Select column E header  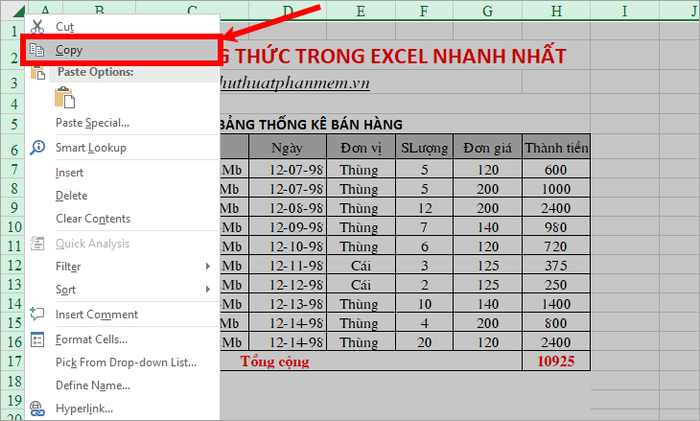point(361,10)
